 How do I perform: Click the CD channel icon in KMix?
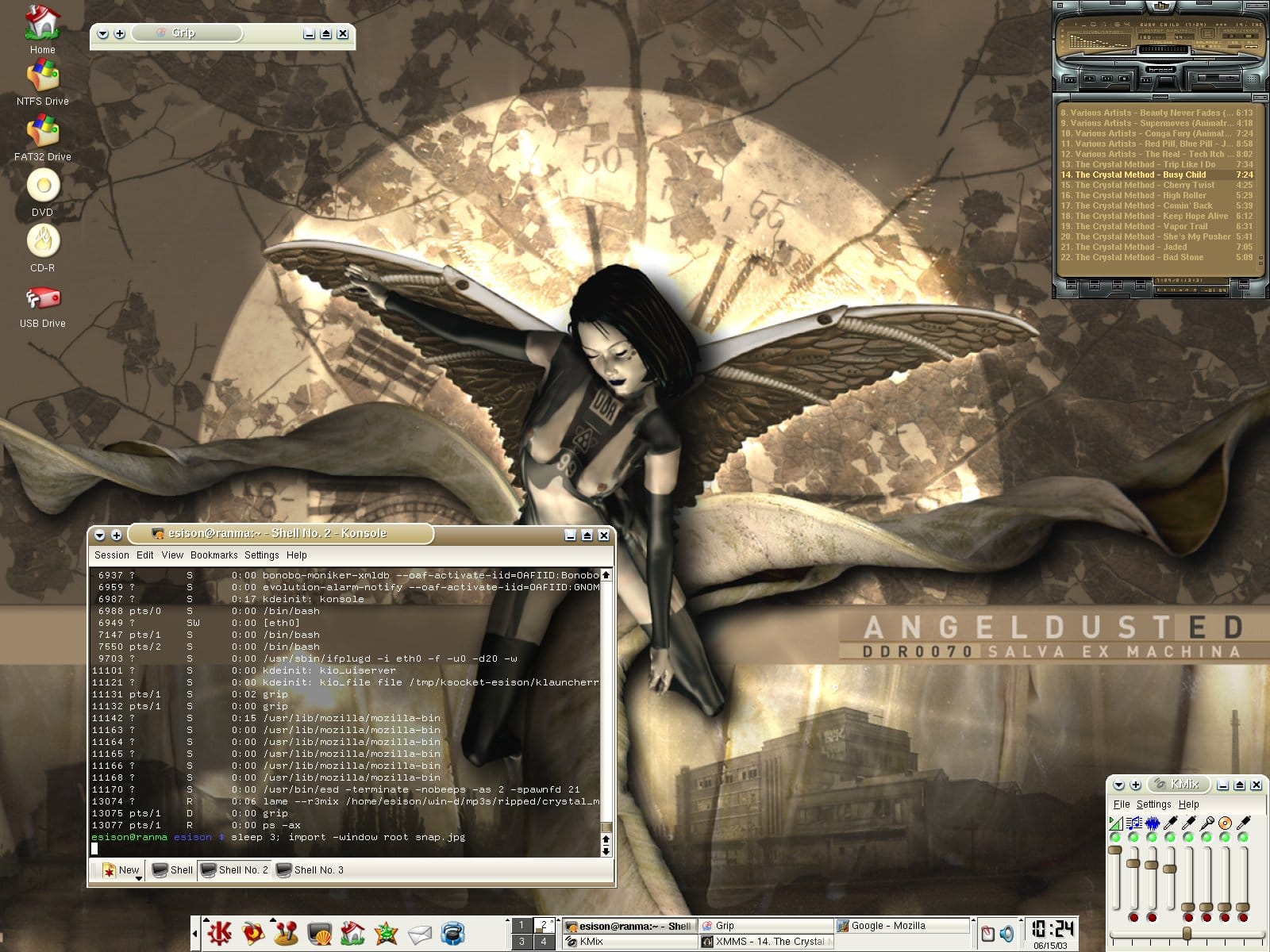(1225, 823)
